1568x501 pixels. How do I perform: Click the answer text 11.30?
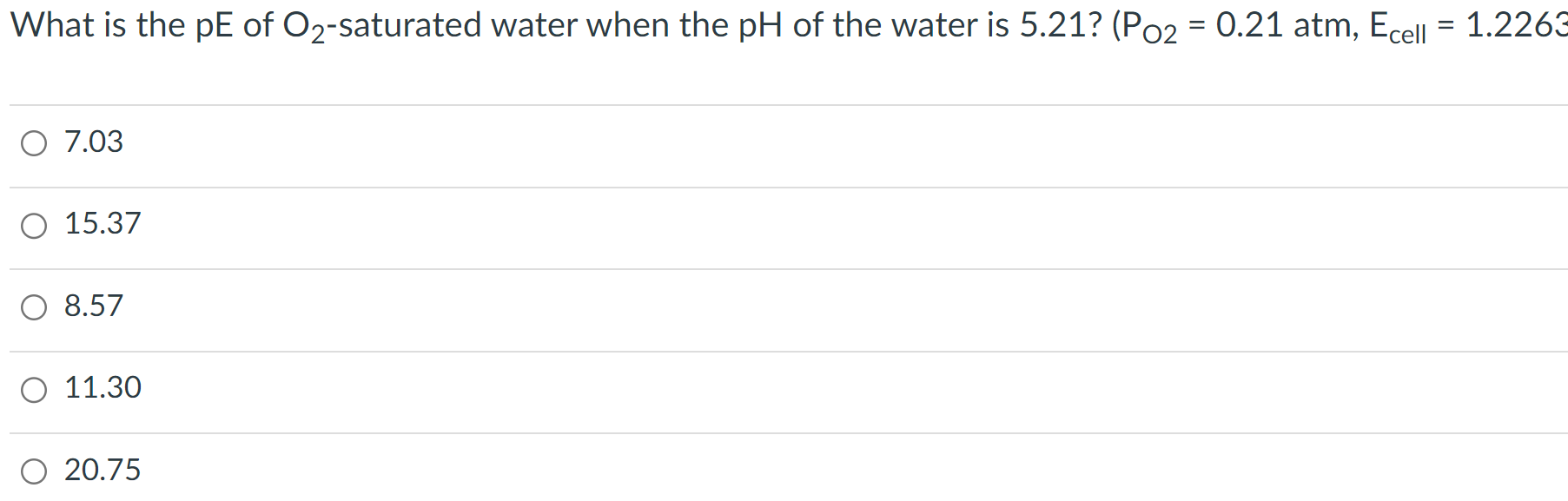tap(103, 387)
